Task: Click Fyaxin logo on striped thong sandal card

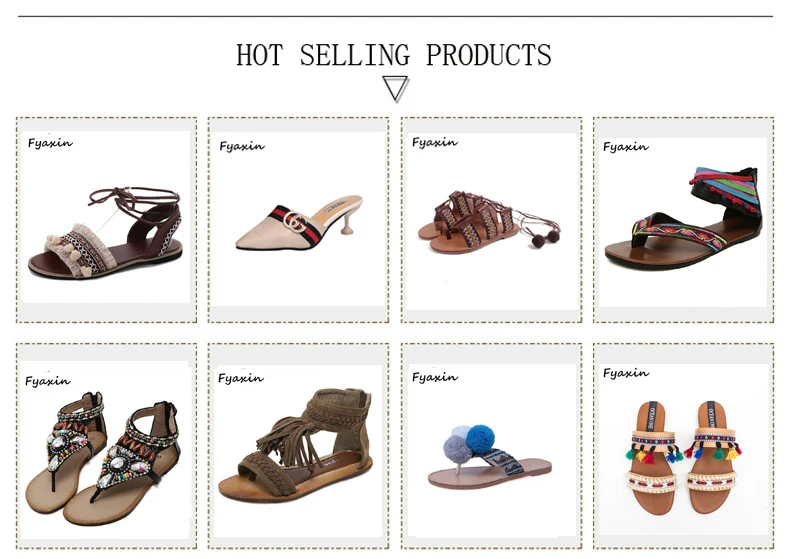Action: pos(626,147)
